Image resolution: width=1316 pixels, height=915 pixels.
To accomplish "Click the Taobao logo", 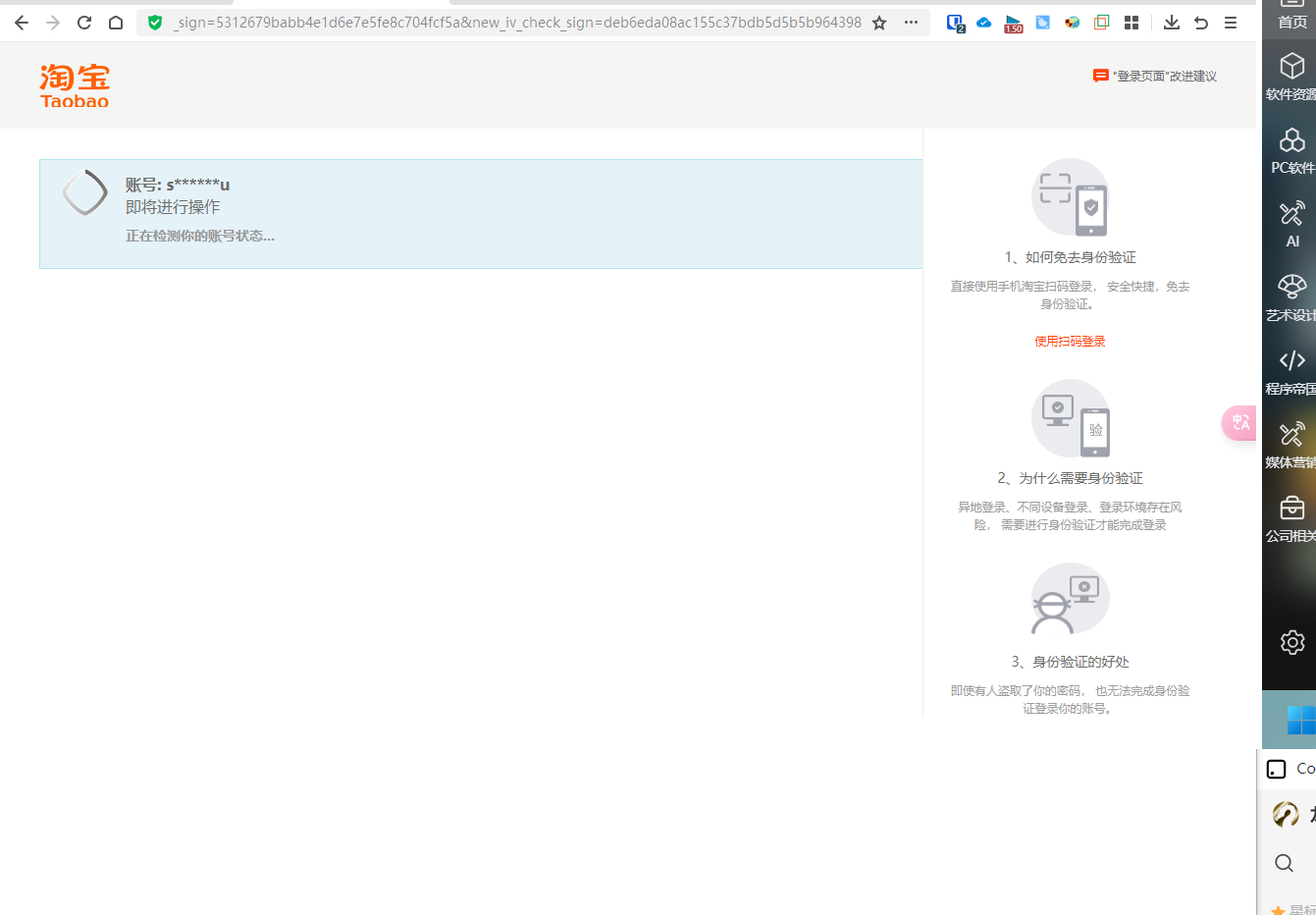I will (x=75, y=85).
